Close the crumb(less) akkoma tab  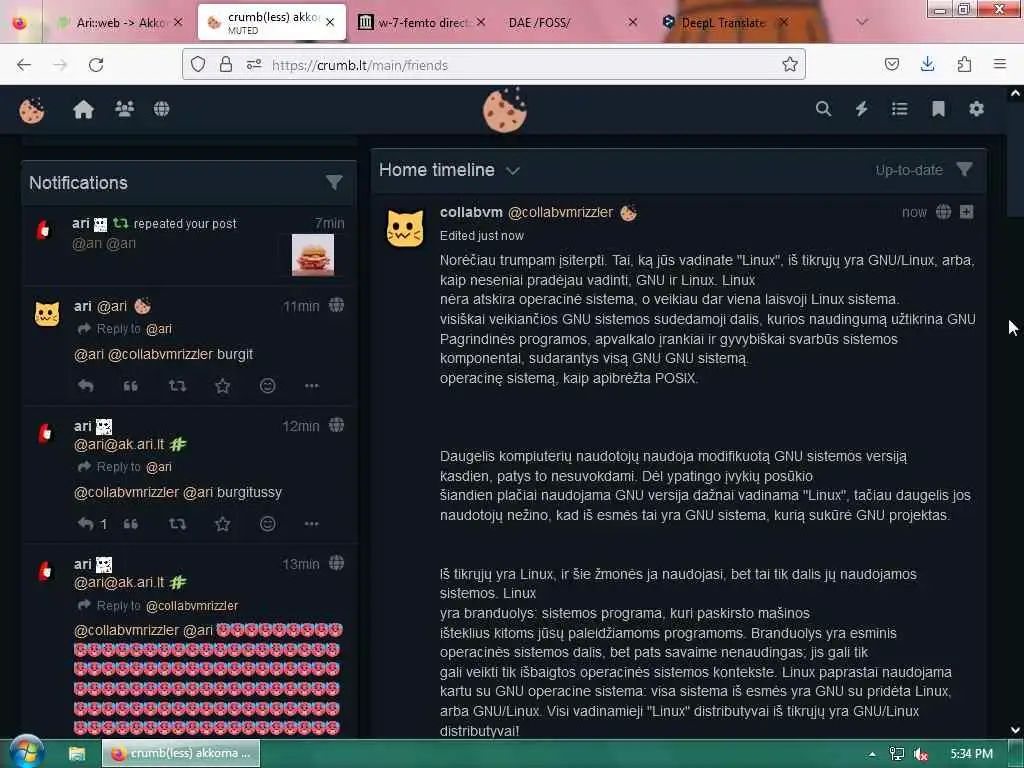coord(330,22)
